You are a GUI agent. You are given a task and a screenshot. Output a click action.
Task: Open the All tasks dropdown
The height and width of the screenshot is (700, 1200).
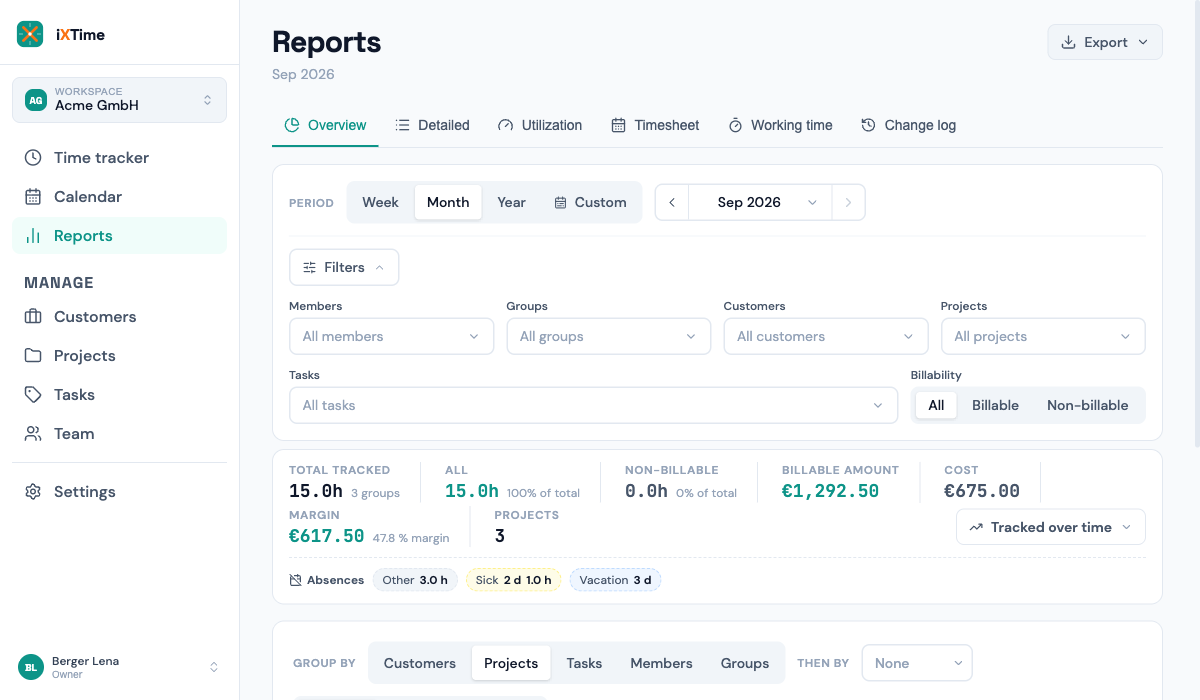(x=593, y=405)
